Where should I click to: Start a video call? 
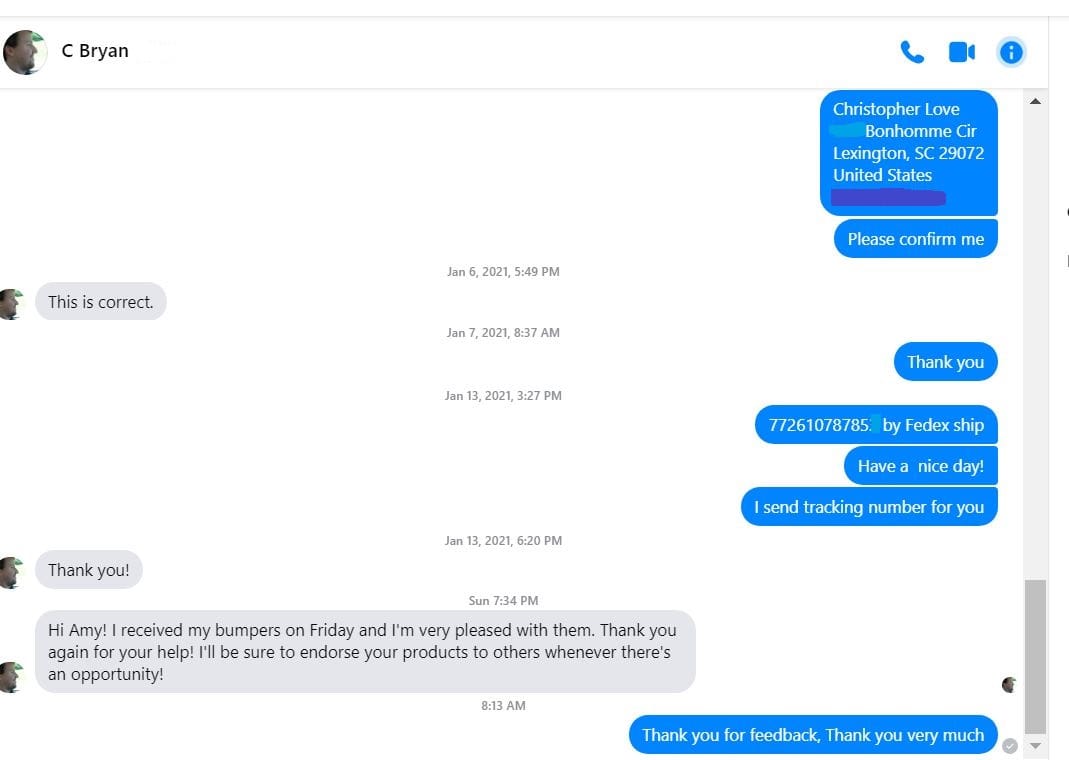(962, 52)
